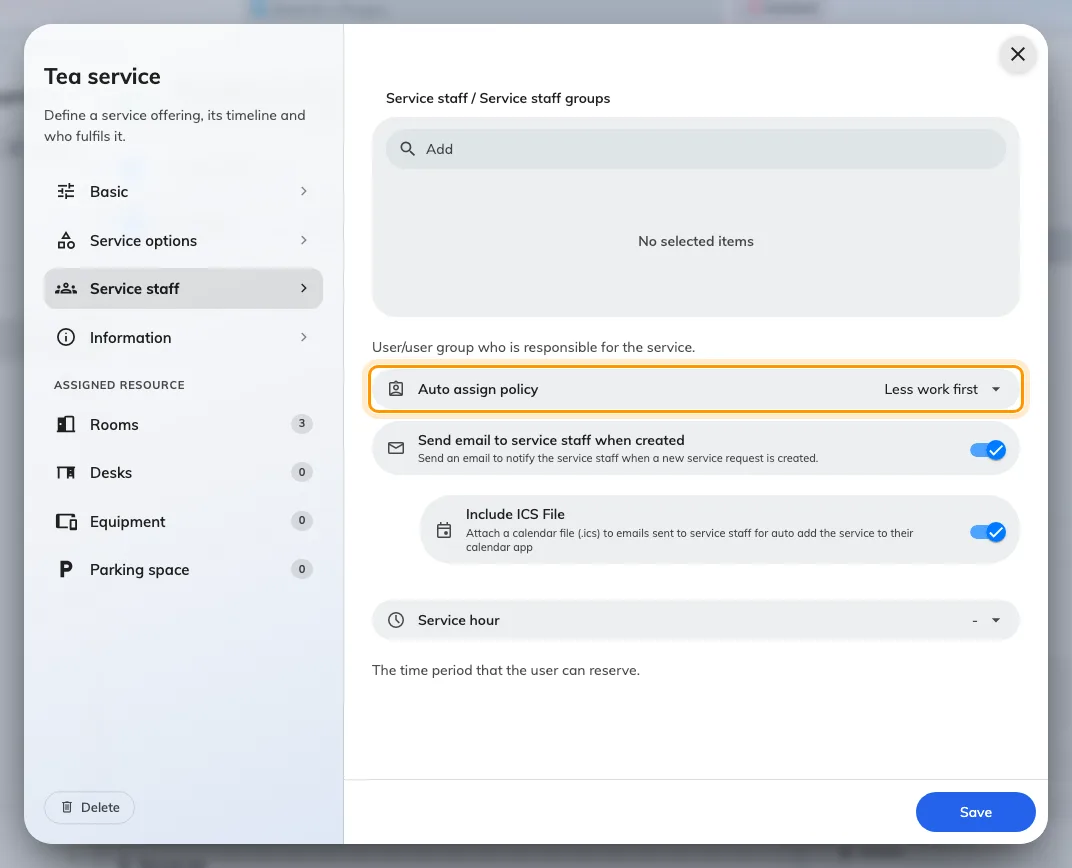
Task: Disable Send email to service staff toggle
Action: coord(988,450)
